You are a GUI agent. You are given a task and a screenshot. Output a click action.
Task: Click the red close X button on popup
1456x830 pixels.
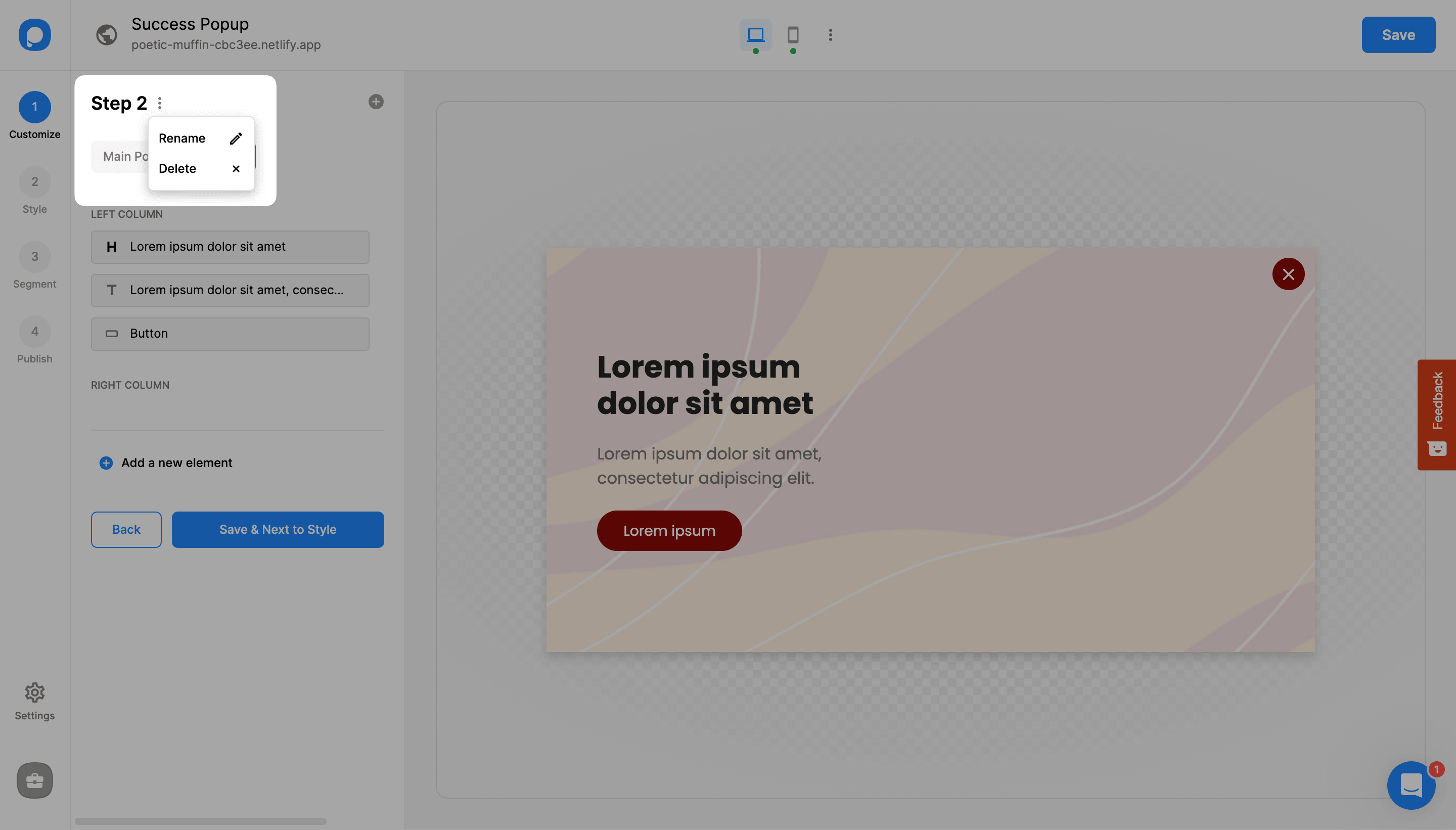pyautogui.click(x=1289, y=273)
